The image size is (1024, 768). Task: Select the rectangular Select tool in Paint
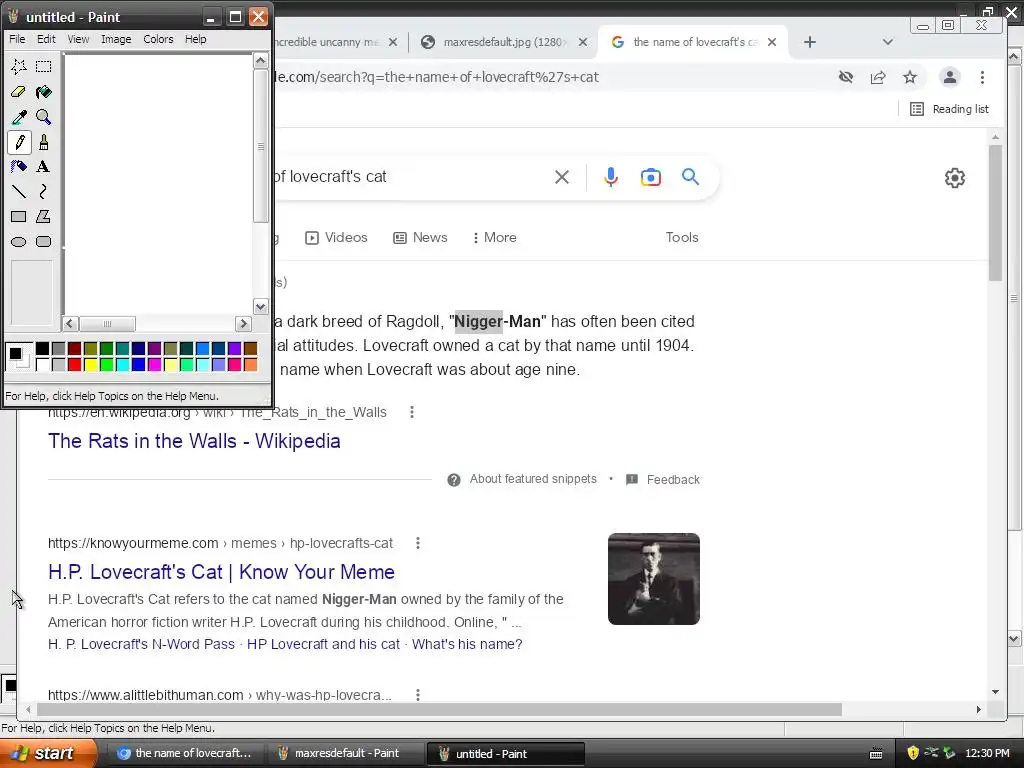click(44, 67)
